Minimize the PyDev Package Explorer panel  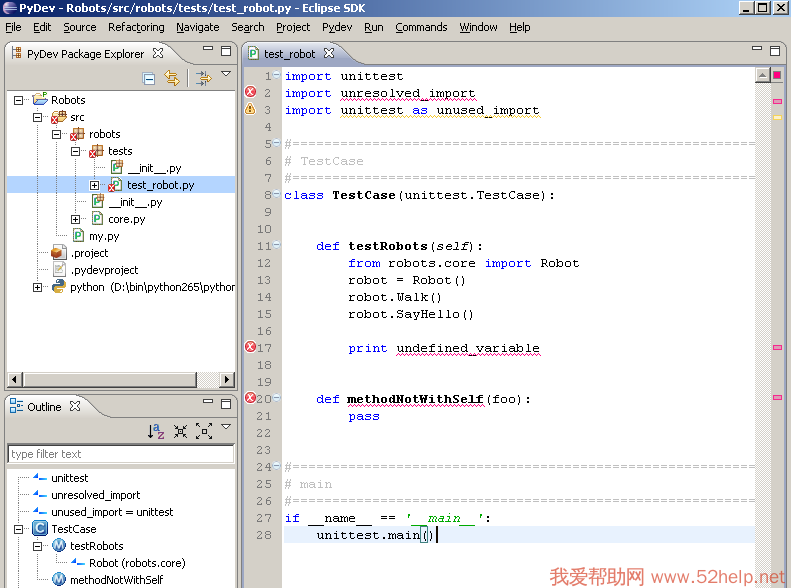tap(208, 49)
